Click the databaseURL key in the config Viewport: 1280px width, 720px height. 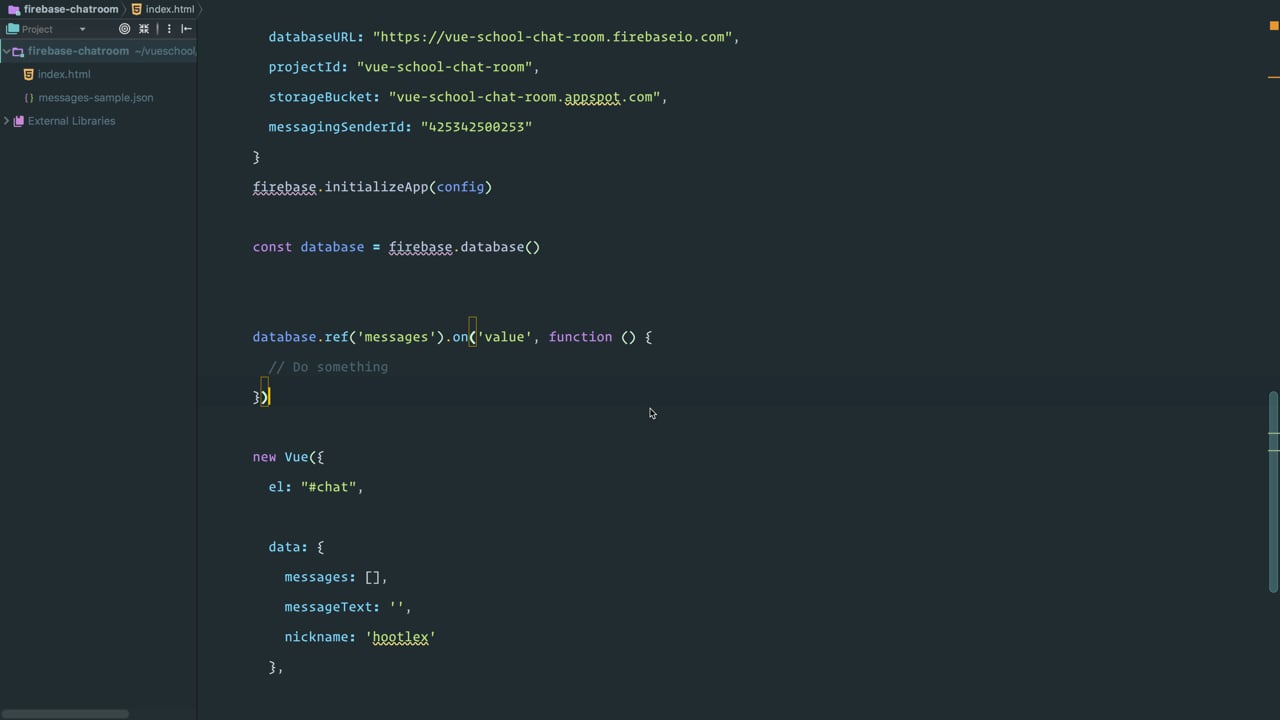coord(312,37)
